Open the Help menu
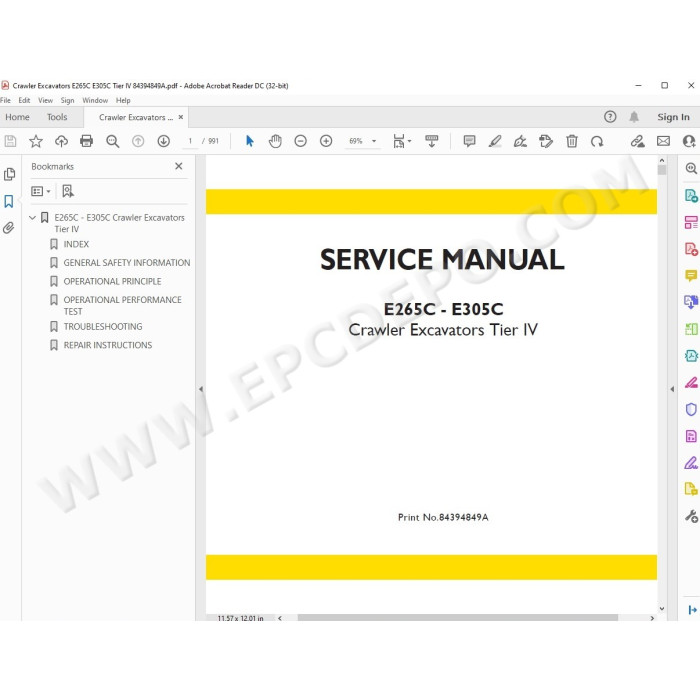 [123, 100]
